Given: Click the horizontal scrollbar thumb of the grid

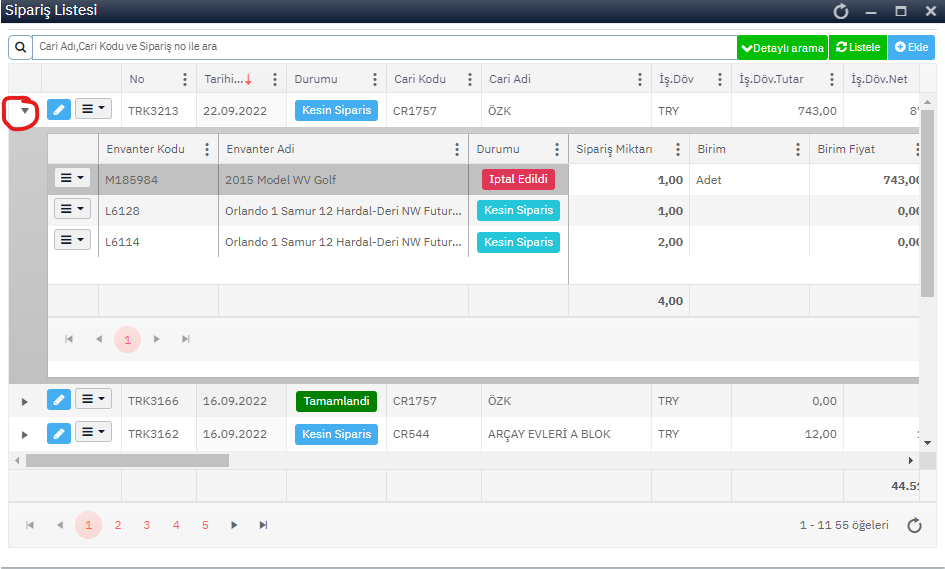Looking at the screenshot, I should pos(127,461).
